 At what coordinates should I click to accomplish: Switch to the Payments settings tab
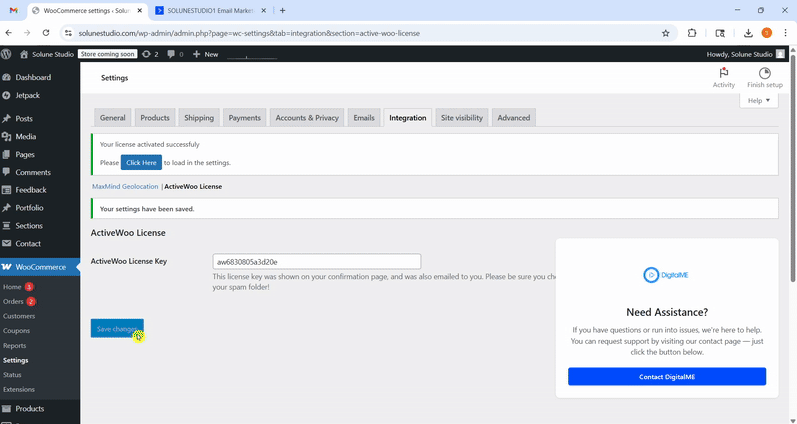[x=244, y=117]
